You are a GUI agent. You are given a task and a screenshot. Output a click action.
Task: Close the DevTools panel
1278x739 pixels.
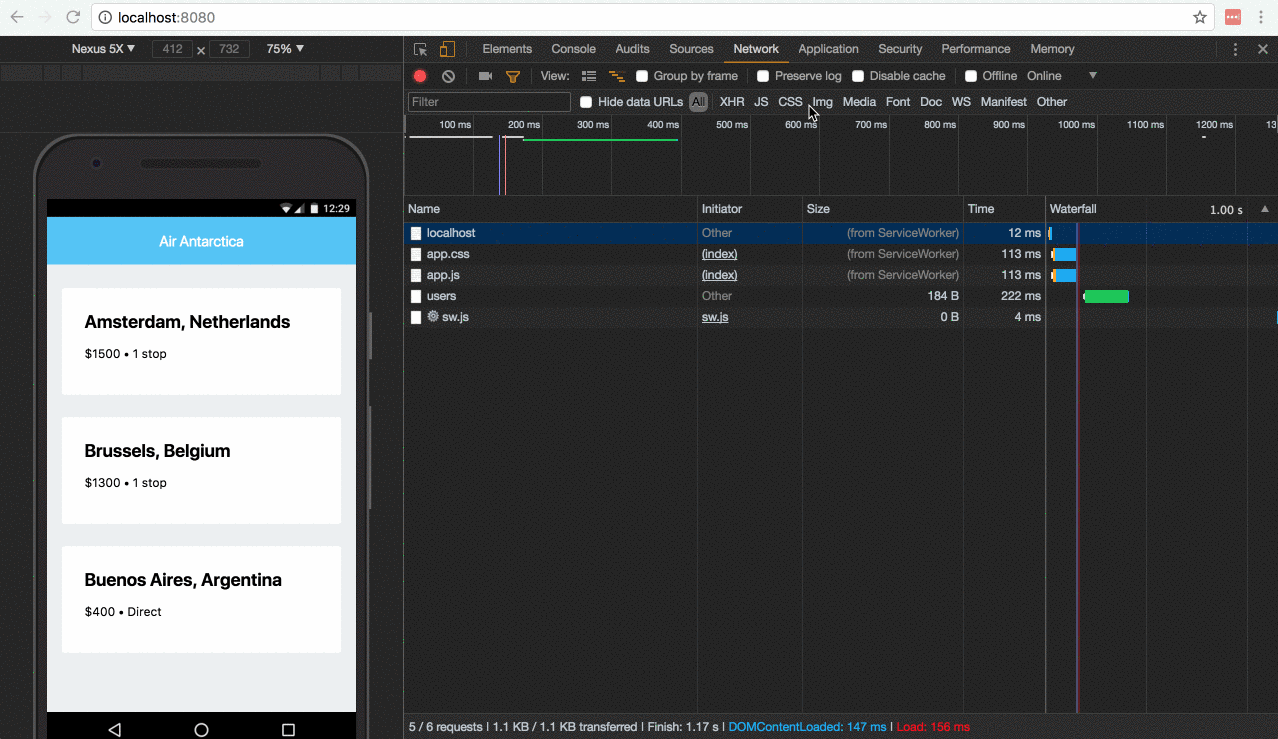pyautogui.click(x=1262, y=49)
